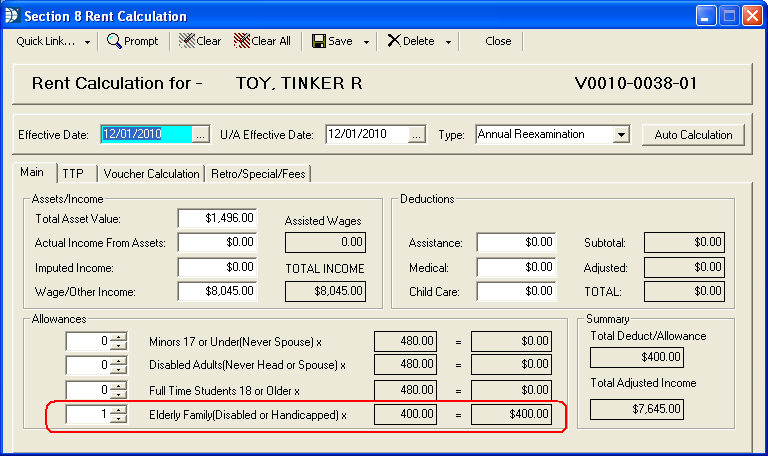Viewport: 768px width, 456px height.
Task: Increase Full Time Students count
Action: 118,385
